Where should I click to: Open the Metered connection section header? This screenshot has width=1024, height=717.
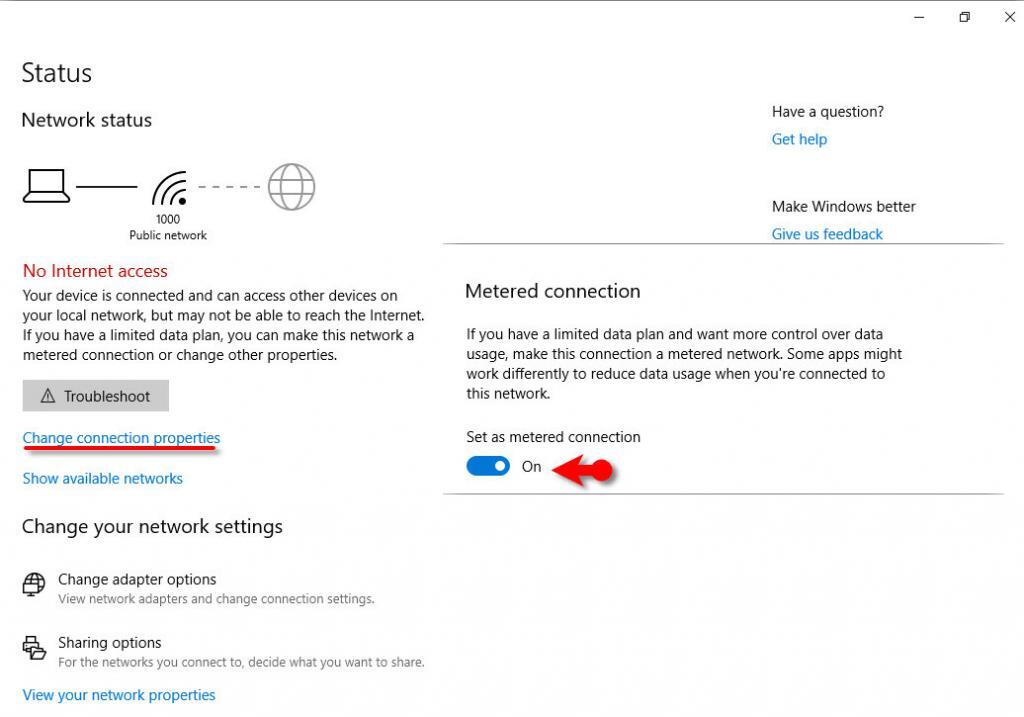(553, 291)
